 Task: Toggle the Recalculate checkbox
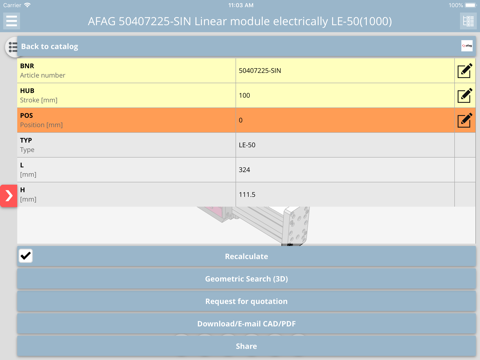pos(26,256)
